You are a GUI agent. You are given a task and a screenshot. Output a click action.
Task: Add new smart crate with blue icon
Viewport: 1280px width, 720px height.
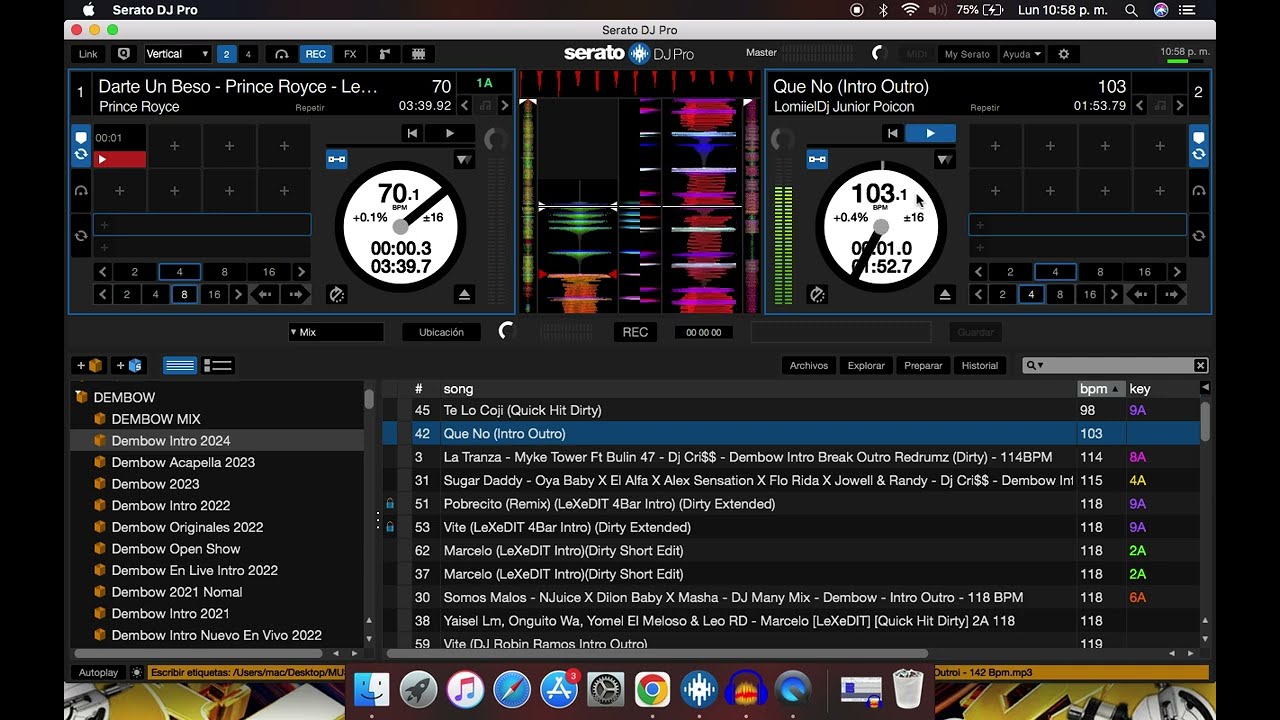(x=129, y=366)
